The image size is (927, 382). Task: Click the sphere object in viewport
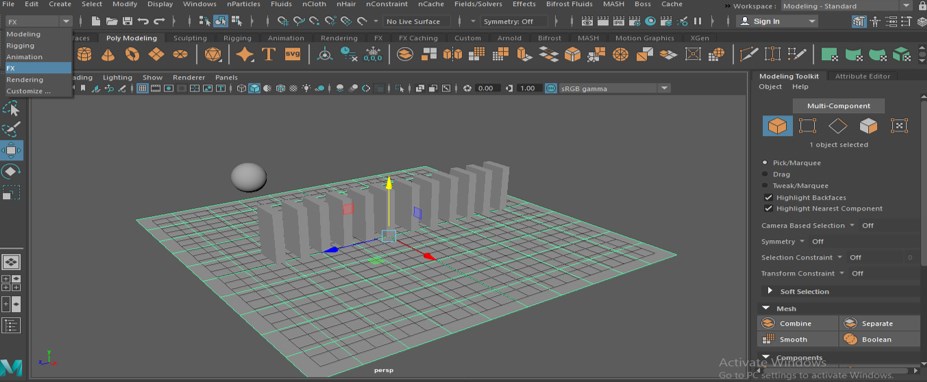(x=248, y=177)
